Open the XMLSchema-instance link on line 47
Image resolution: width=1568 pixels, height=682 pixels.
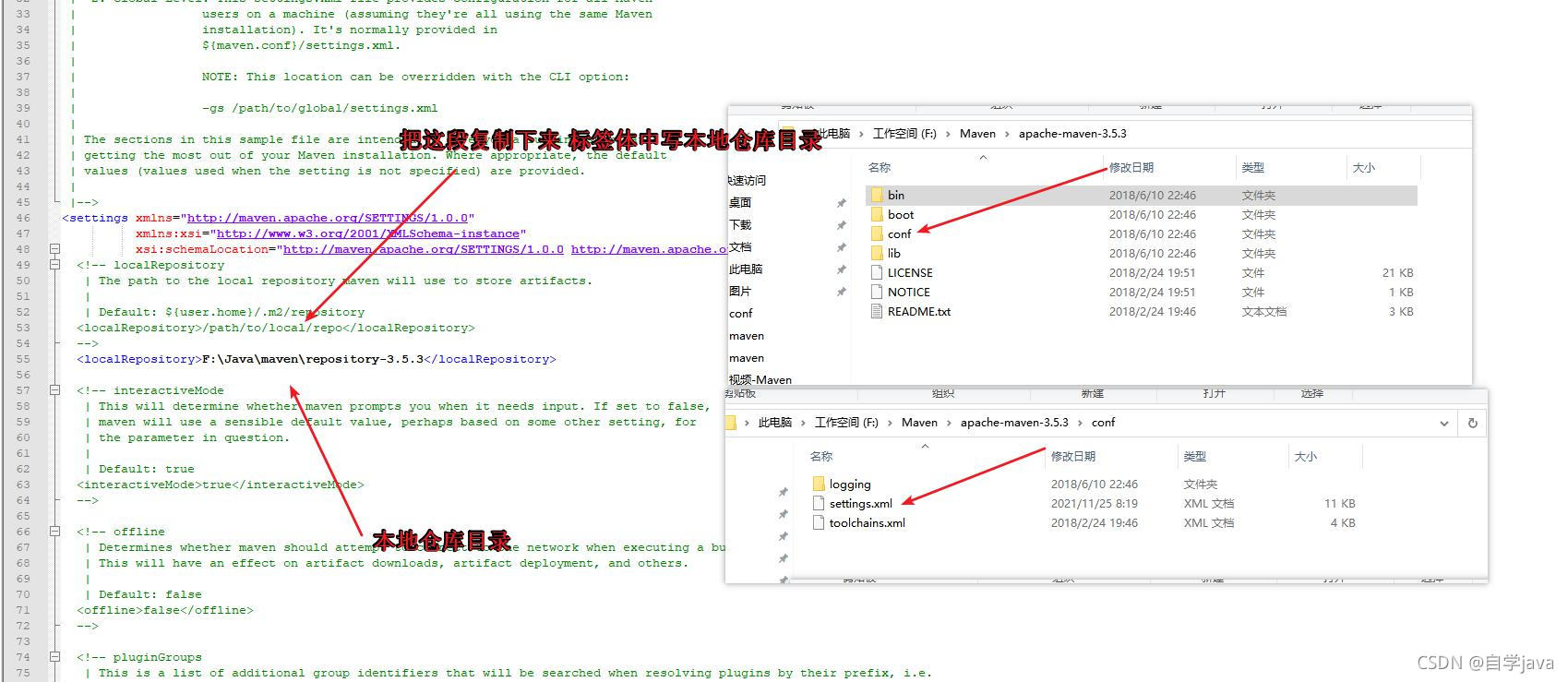point(368,233)
